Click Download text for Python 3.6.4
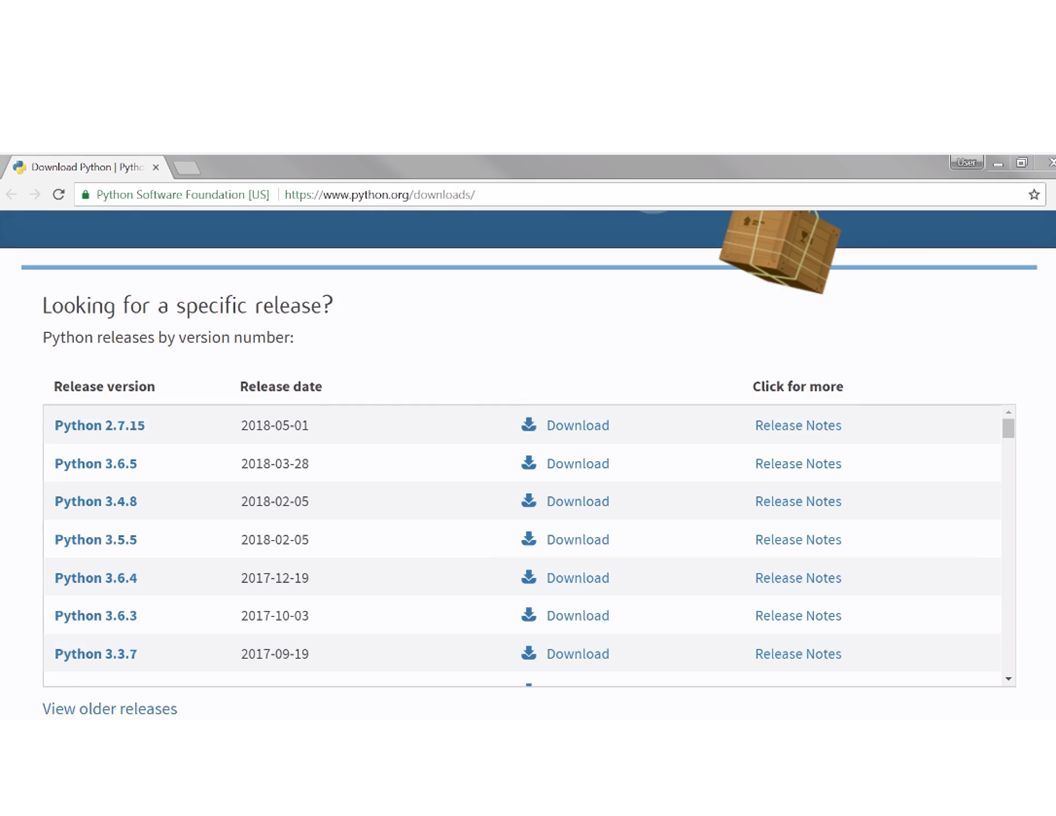 tap(578, 578)
